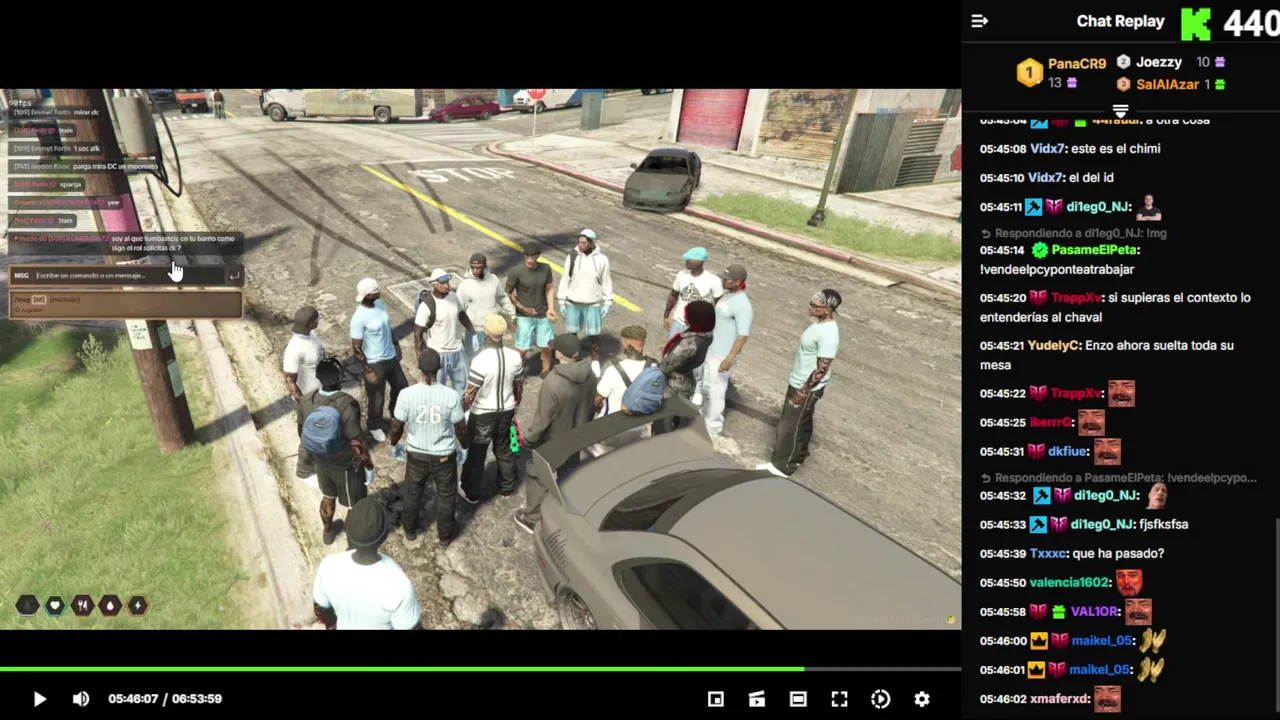
Task: Open VAL10R's user card
Action: tap(1094, 611)
